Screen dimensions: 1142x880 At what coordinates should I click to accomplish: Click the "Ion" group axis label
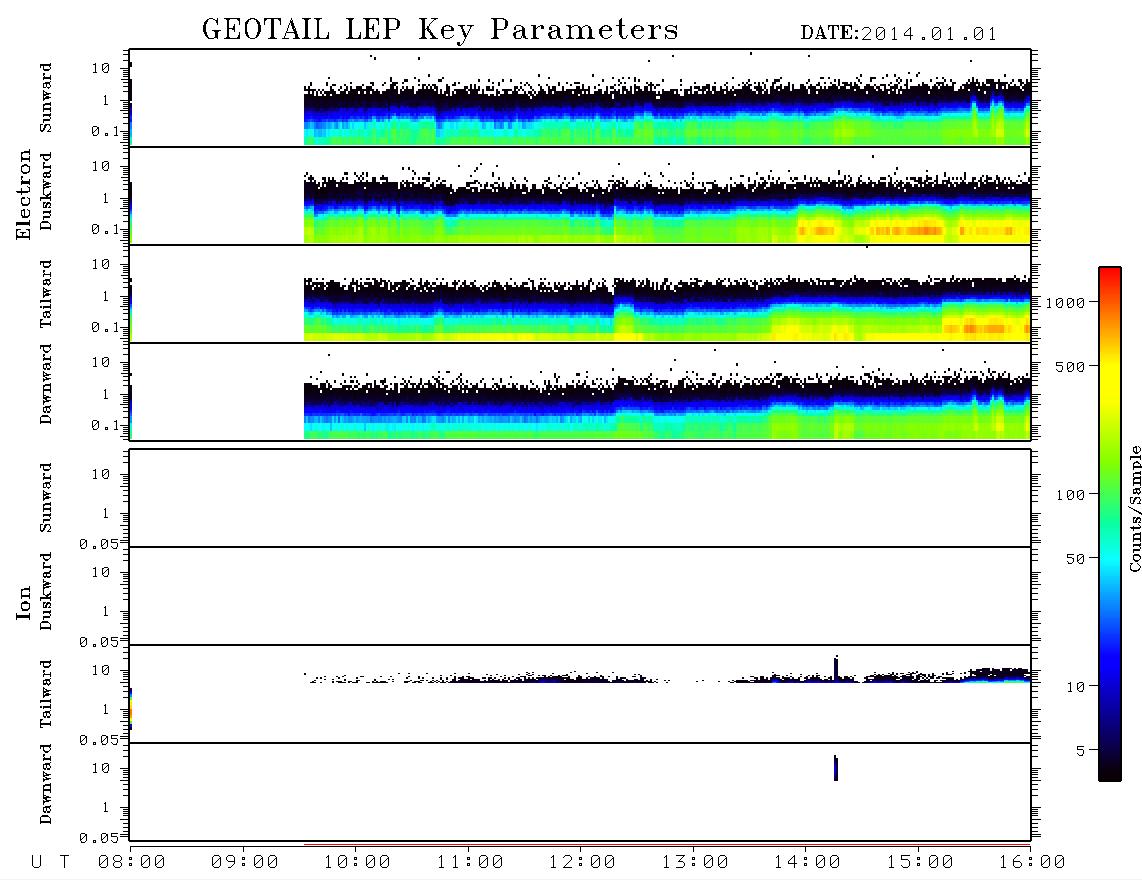click(23, 603)
